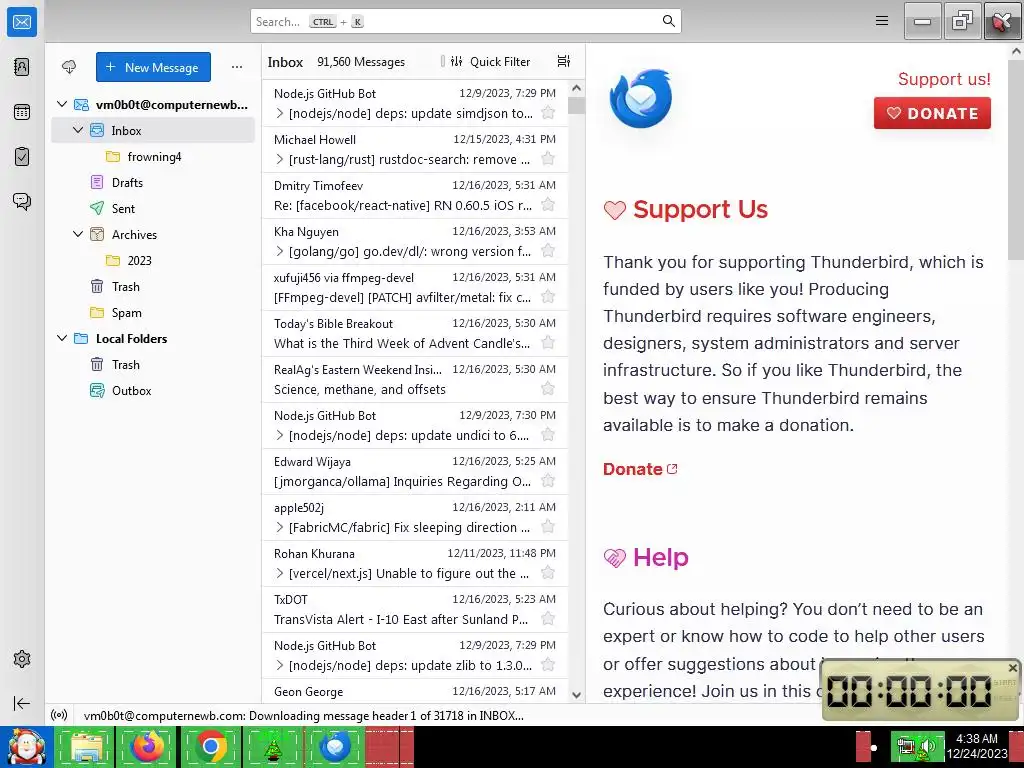Toggle the Quick Filter bar
The image size is (1024, 768).
491,61
